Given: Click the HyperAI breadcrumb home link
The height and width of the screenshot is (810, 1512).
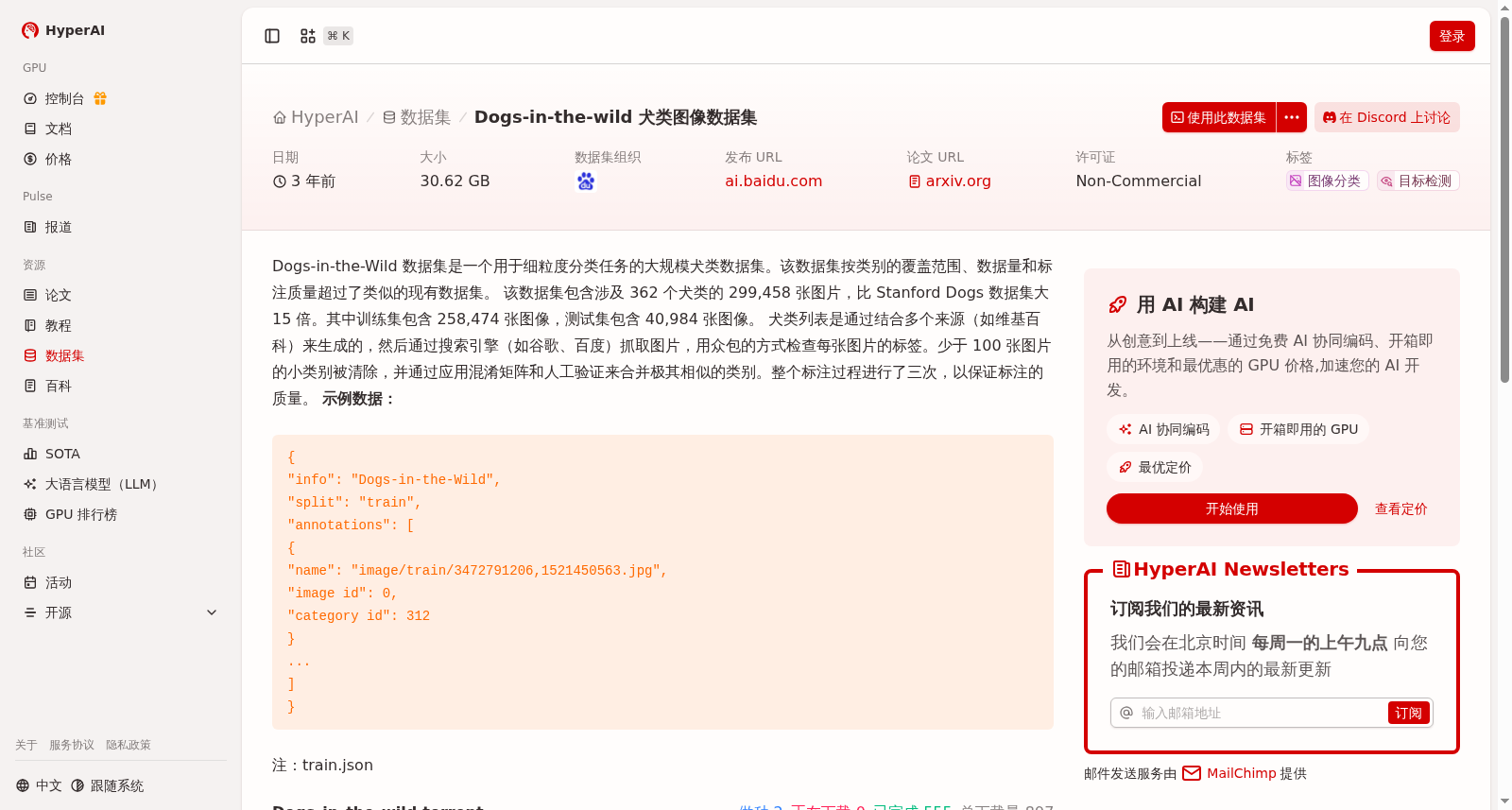Looking at the screenshot, I should click(316, 117).
